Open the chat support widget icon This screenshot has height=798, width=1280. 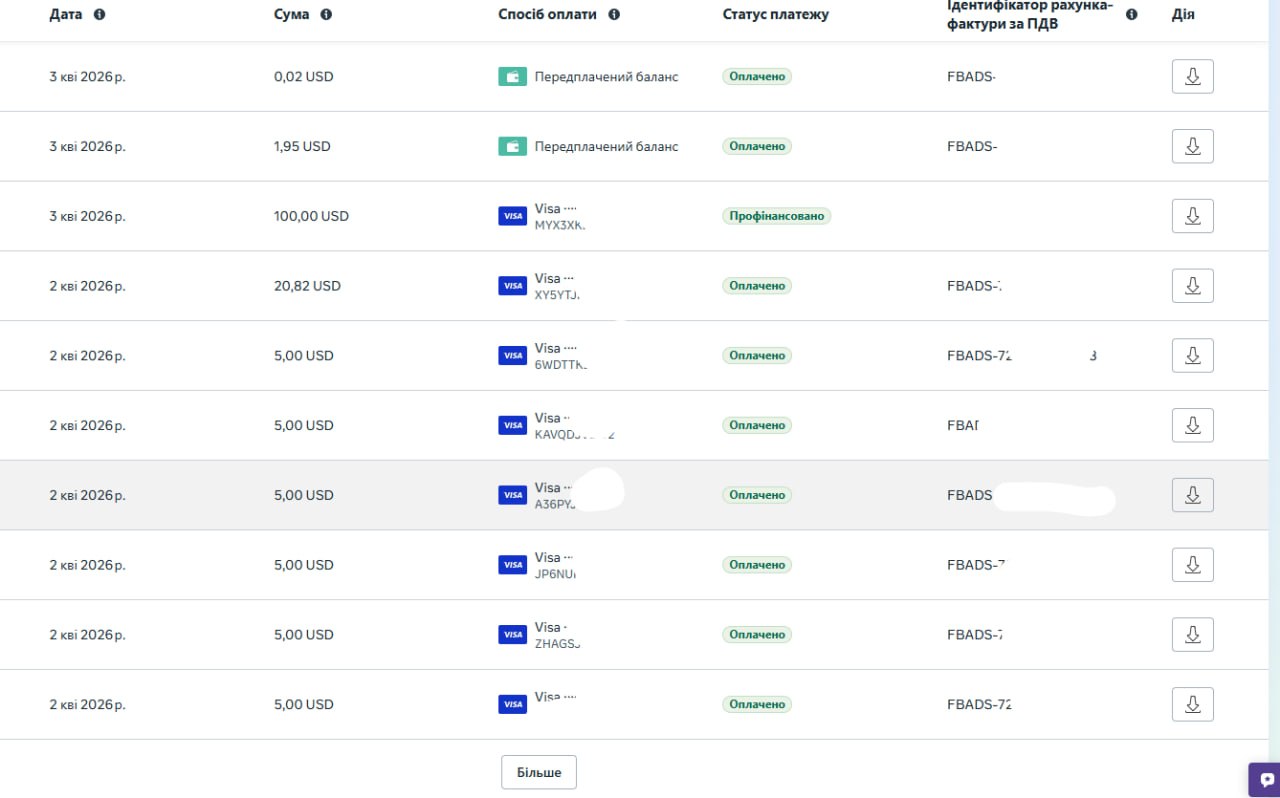point(1266,779)
